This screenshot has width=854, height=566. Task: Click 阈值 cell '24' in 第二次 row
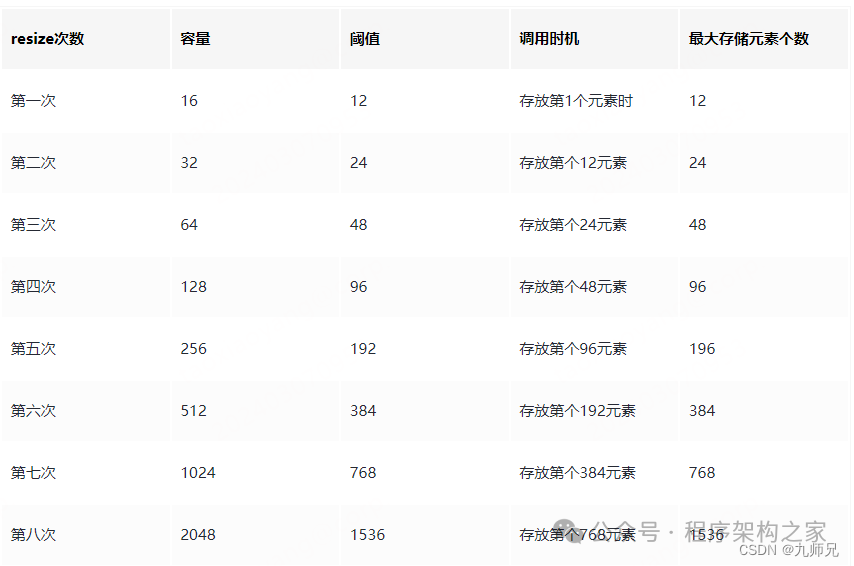[358, 163]
